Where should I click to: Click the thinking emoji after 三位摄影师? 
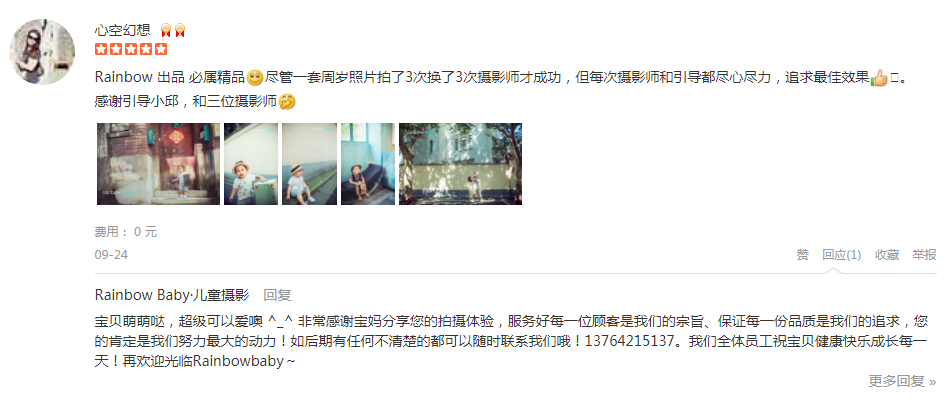(287, 102)
